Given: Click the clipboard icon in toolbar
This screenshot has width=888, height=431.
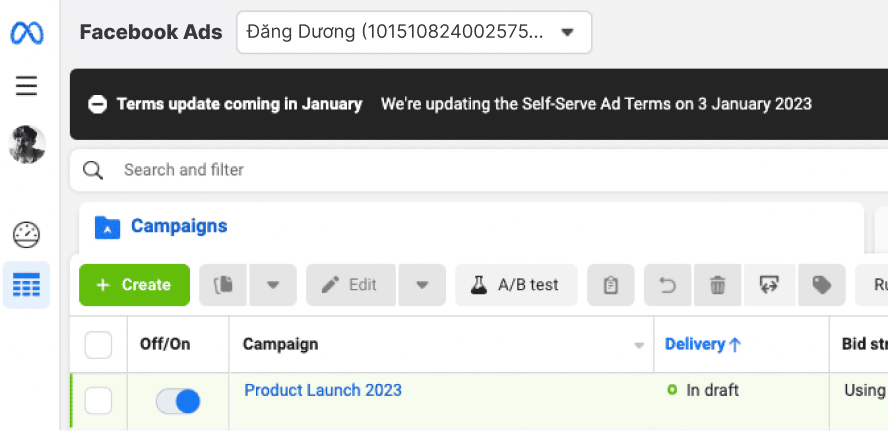Looking at the screenshot, I should pos(611,285).
